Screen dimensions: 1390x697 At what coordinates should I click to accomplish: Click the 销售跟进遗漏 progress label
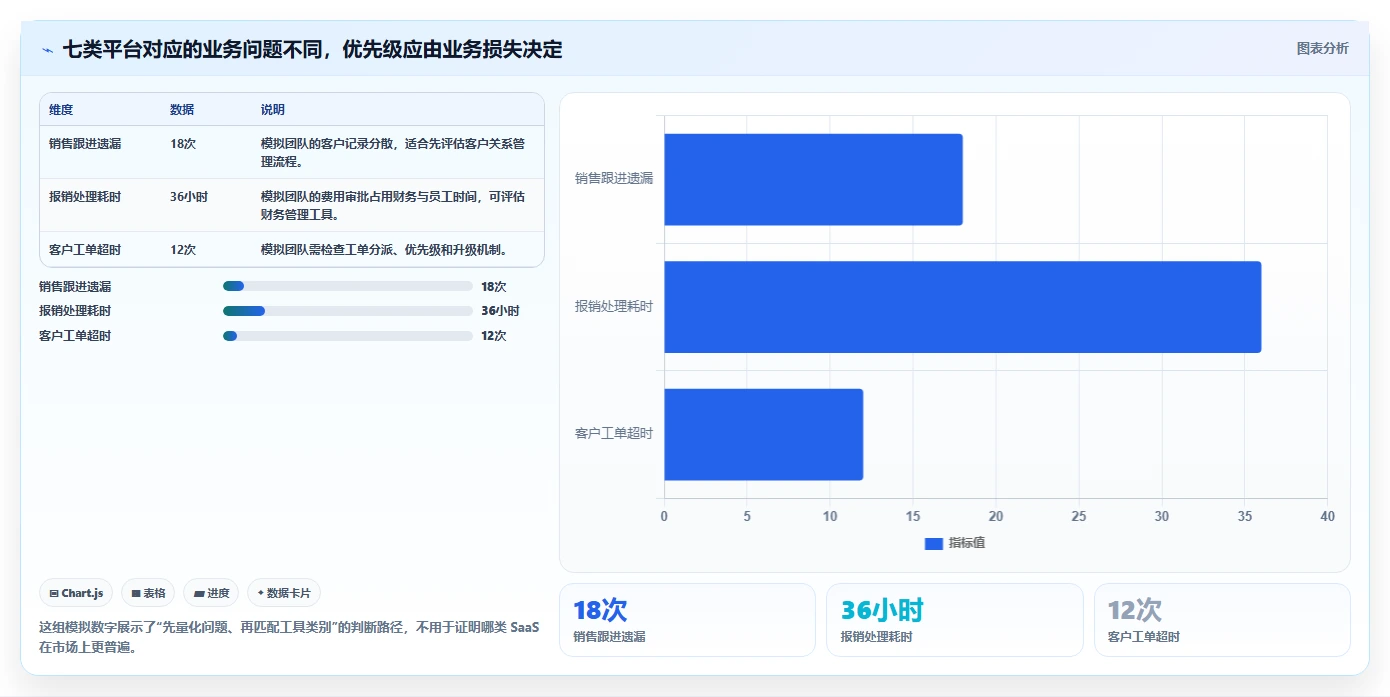click(75, 286)
